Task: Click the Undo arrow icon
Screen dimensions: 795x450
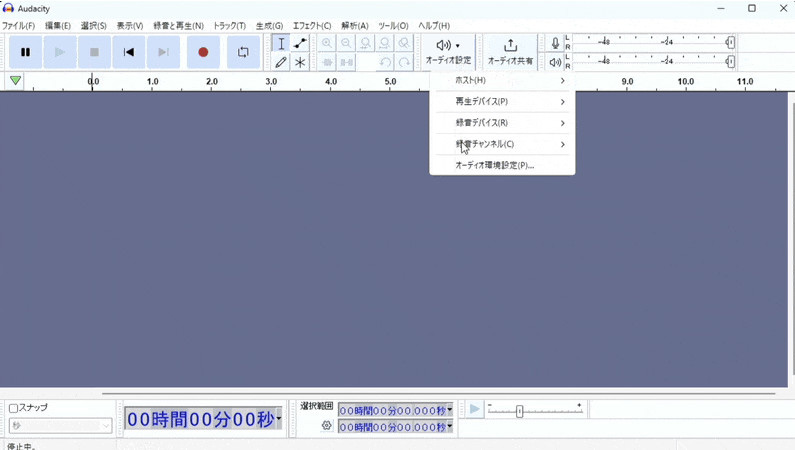Action: pos(385,62)
